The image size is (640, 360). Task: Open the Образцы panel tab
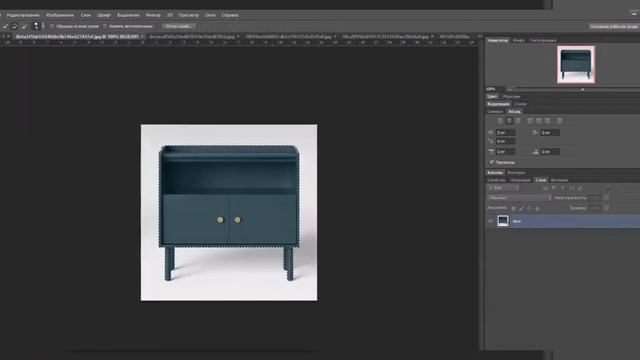[511, 97]
